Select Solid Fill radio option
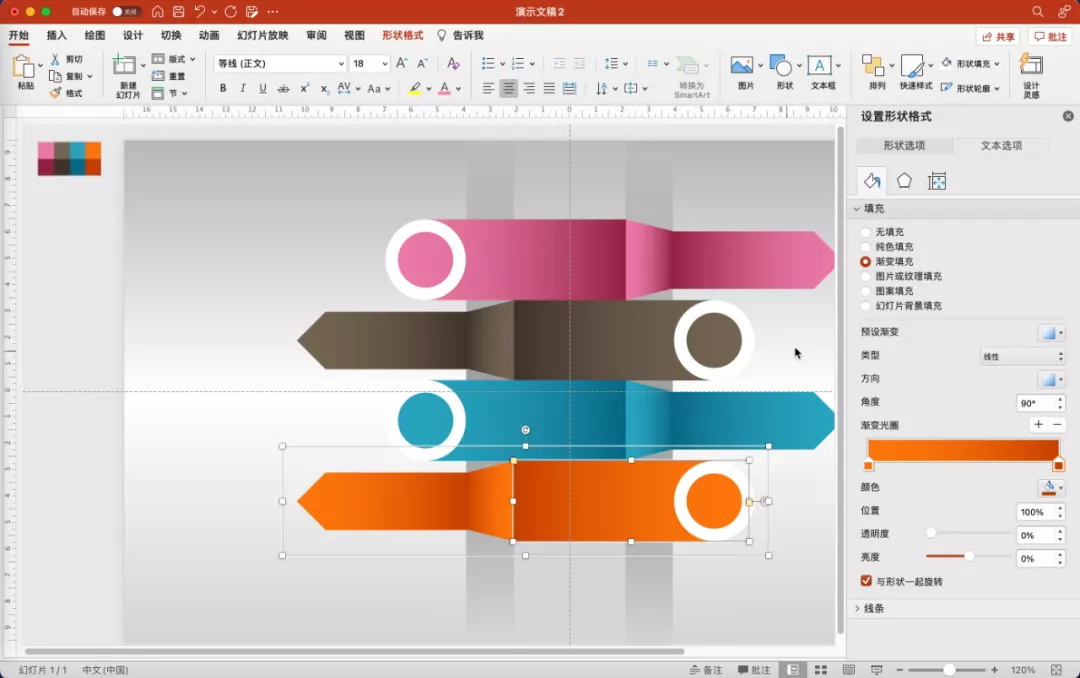The height and width of the screenshot is (678, 1080). coord(865,247)
